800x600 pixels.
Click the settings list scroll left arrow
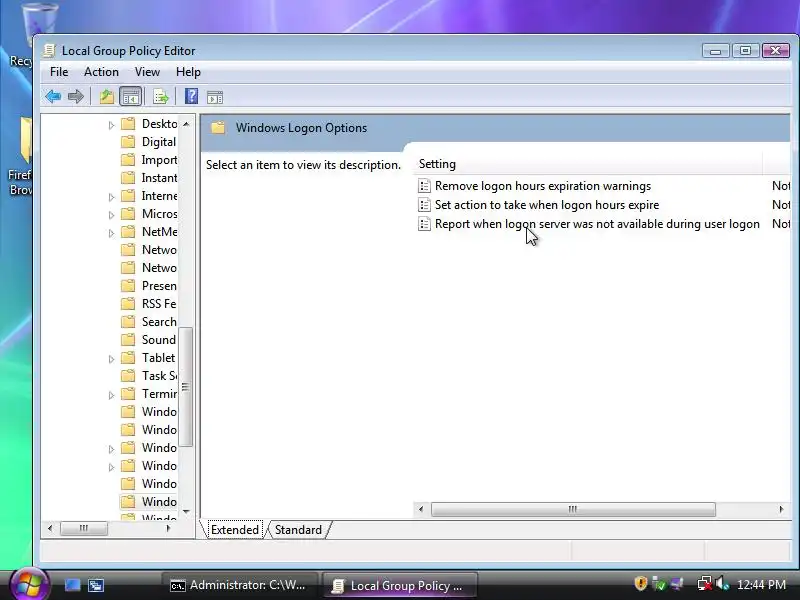tap(421, 509)
